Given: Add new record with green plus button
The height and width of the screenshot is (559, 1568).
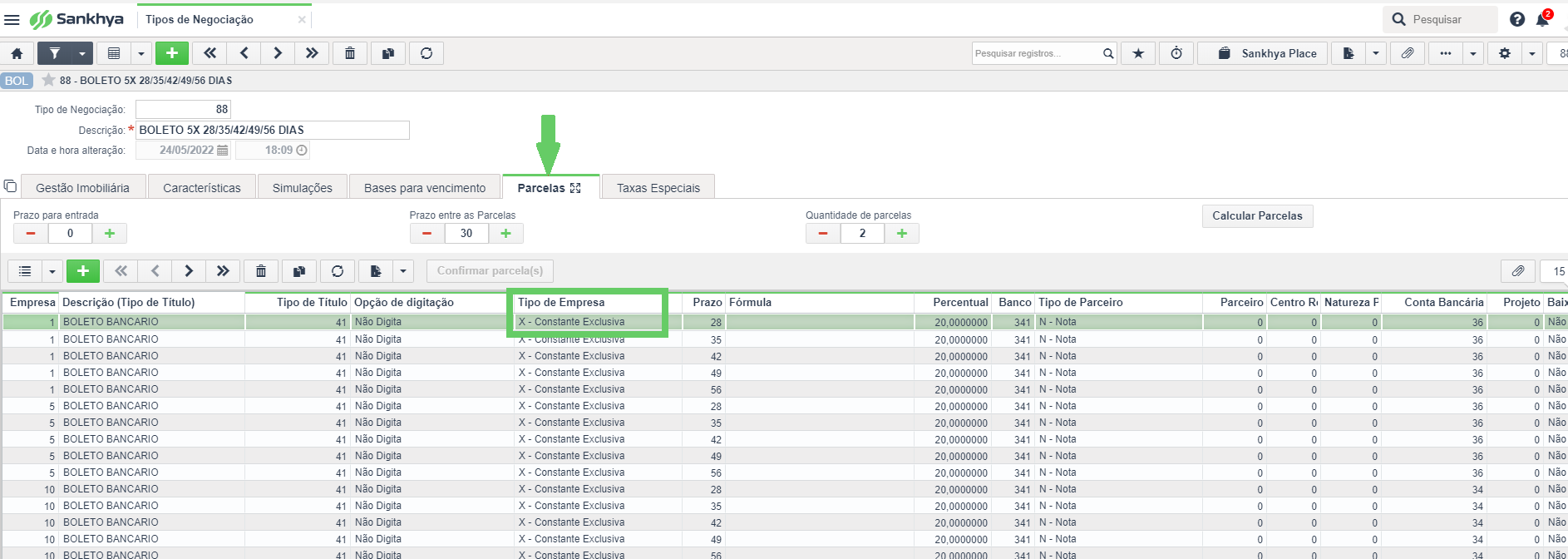Looking at the screenshot, I should tap(172, 53).
